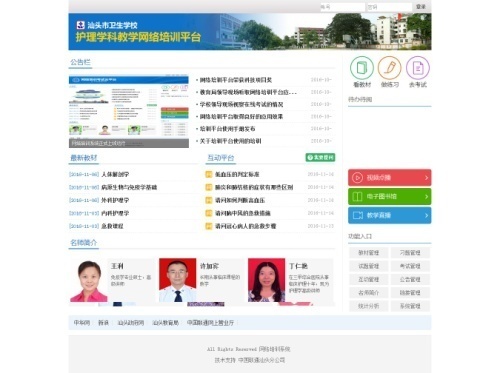Screen dimensions: 500x373
Task: Expand the blue 教学直播 arrow chevron
Action: click(x=426, y=215)
